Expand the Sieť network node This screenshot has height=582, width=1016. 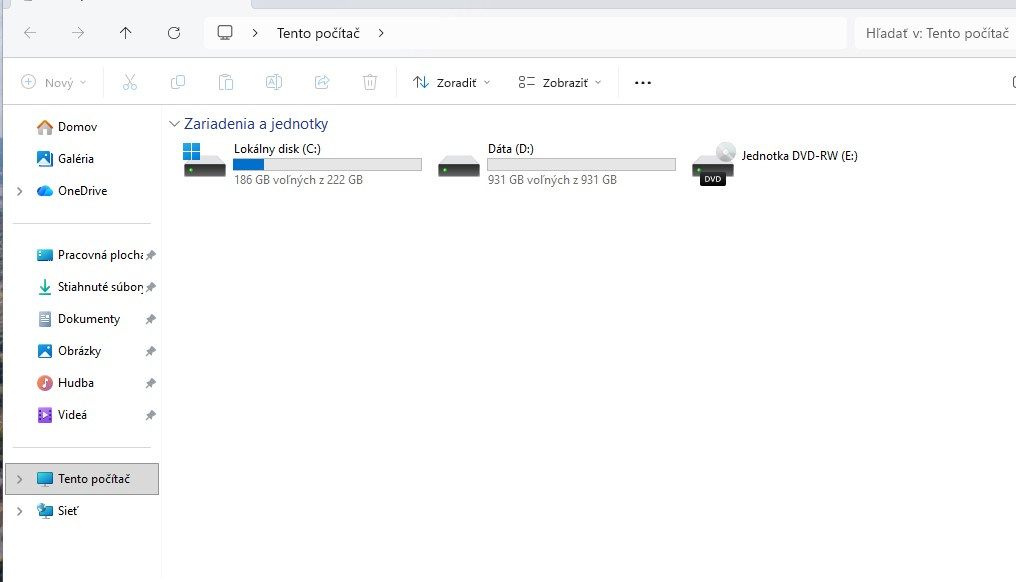(19, 511)
